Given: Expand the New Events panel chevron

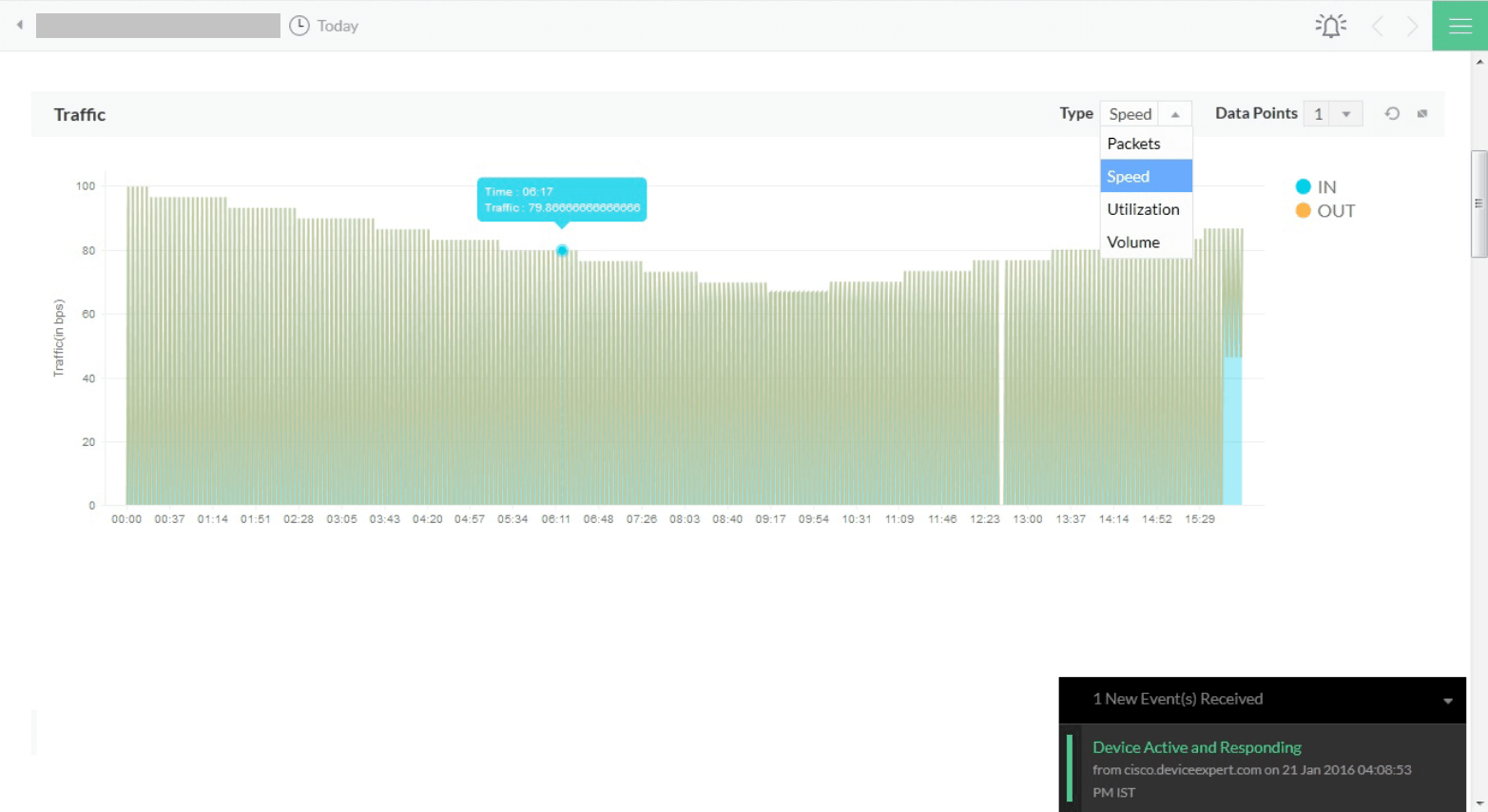Looking at the screenshot, I should (1446, 699).
